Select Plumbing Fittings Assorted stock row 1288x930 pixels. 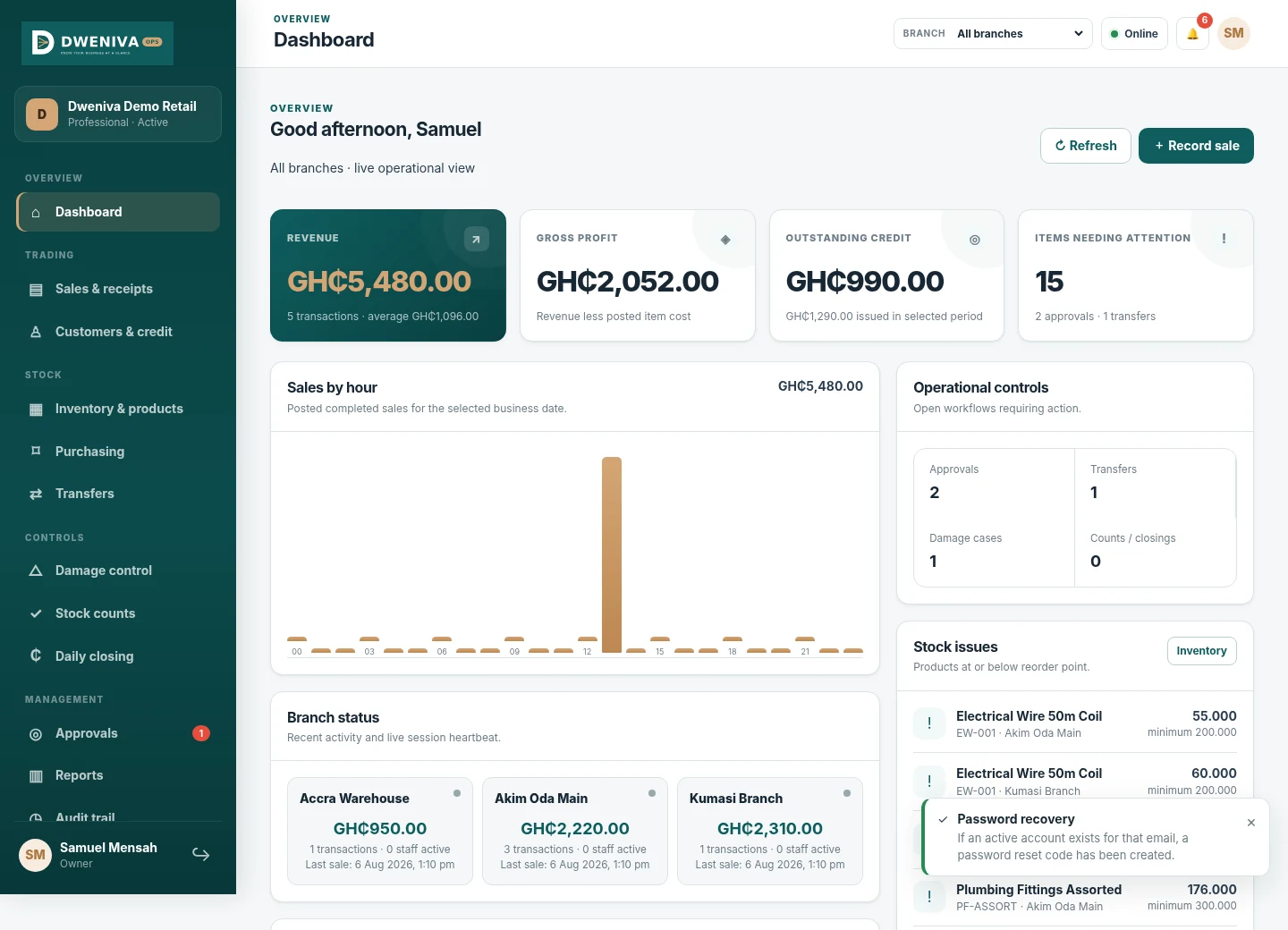[x=1075, y=897]
